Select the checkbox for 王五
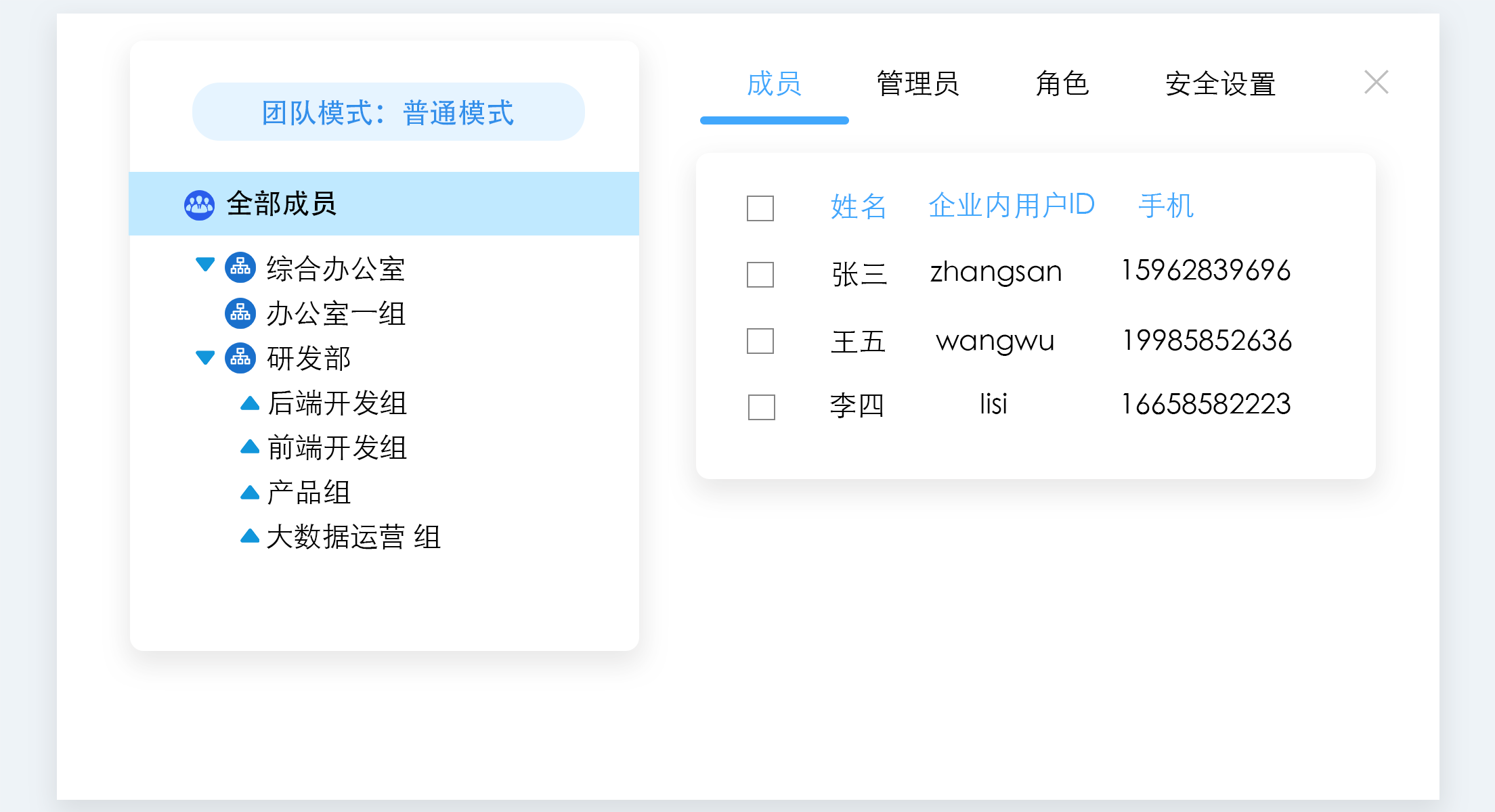The width and height of the screenshot is (1495, 812). (x=760, y=340)
